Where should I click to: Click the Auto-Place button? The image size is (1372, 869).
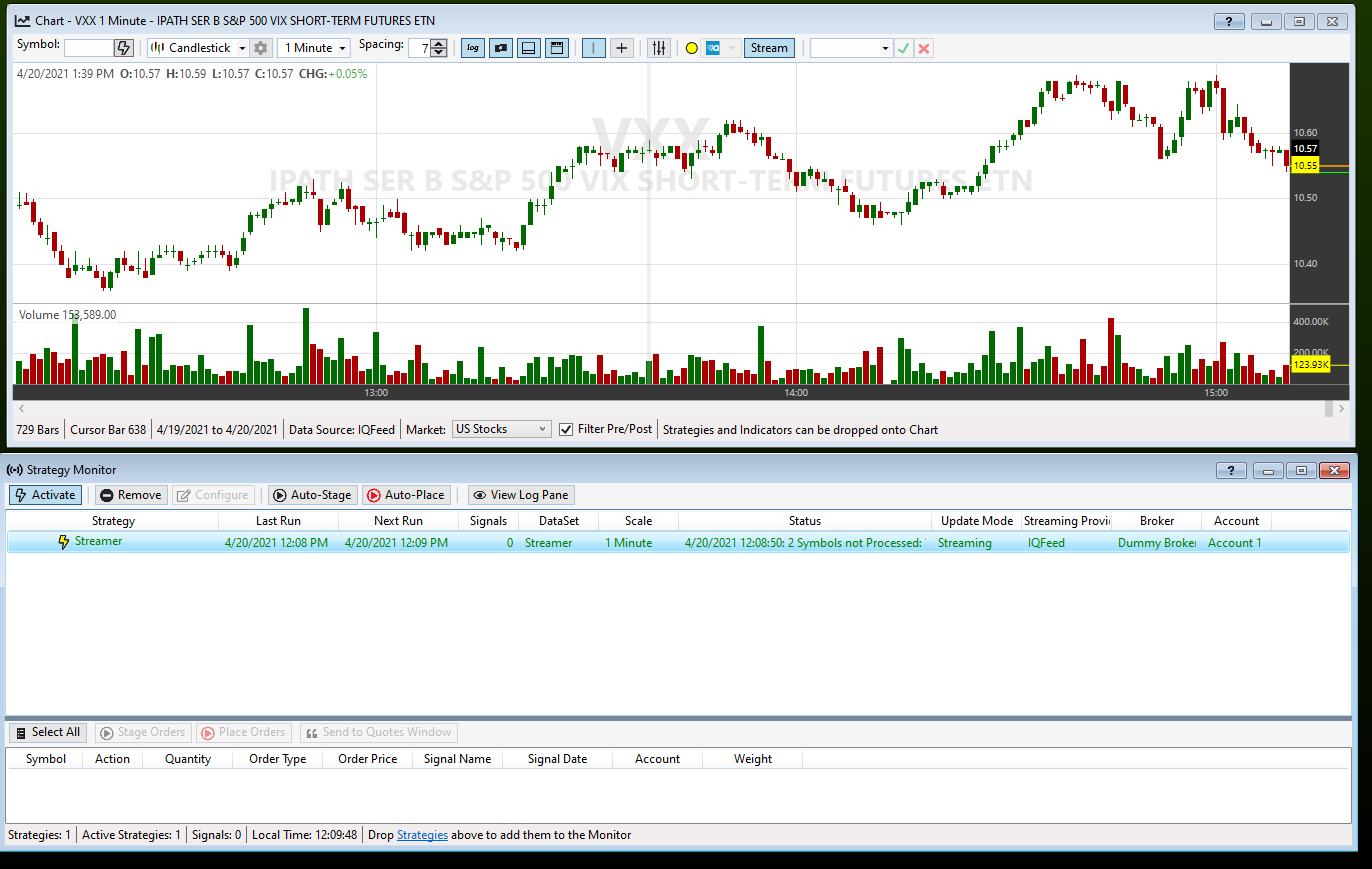(x=406, y=495)
